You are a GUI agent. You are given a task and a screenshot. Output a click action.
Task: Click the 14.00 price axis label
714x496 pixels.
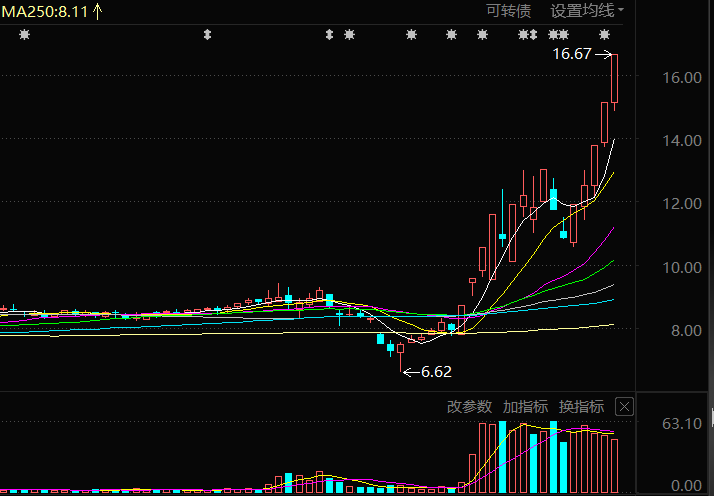coord(682,141)
